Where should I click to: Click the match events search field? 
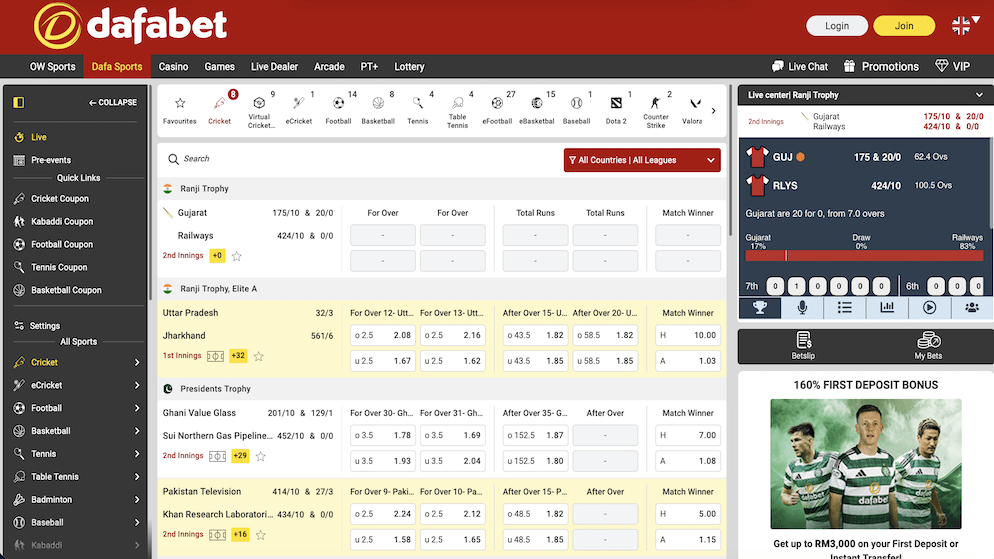point(361,159)
